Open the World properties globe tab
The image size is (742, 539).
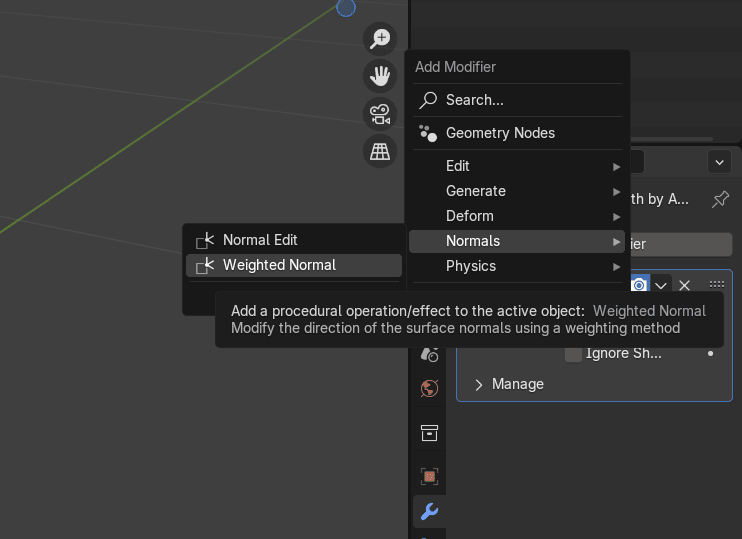tap(429, 389)
